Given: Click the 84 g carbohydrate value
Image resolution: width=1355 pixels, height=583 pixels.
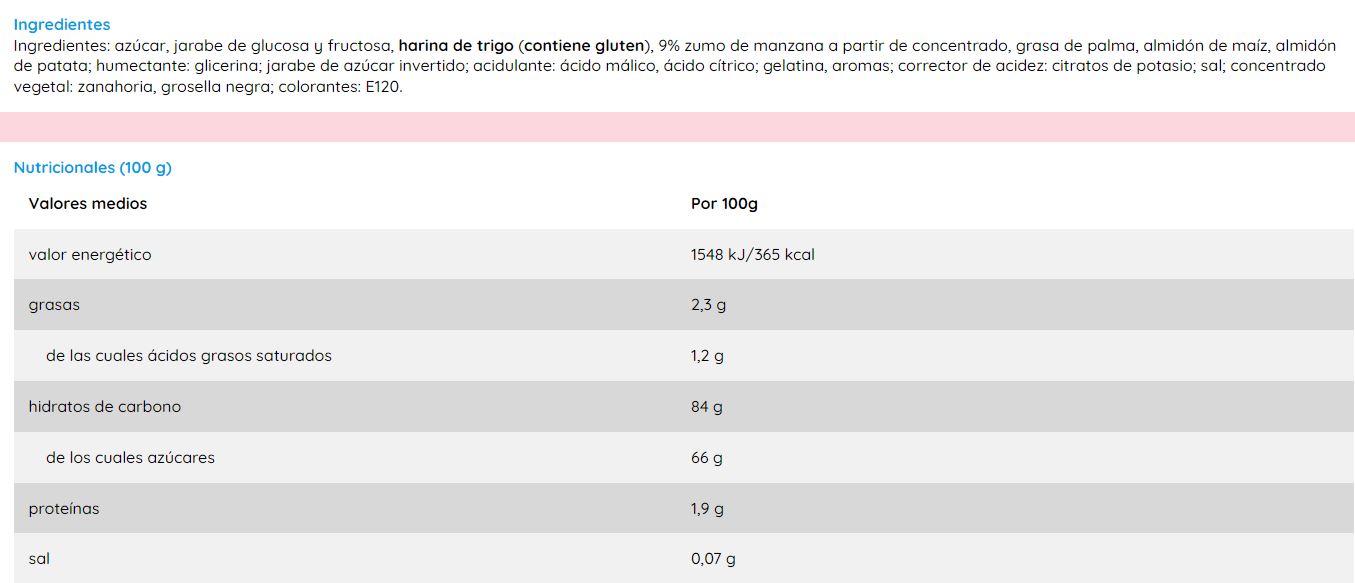Looking at the screenshot, I should 706,406.
